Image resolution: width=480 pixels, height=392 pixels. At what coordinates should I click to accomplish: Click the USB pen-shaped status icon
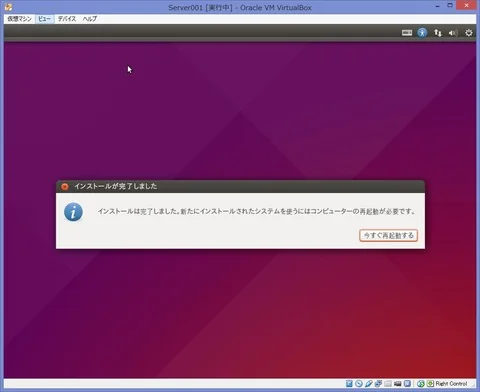369,384
